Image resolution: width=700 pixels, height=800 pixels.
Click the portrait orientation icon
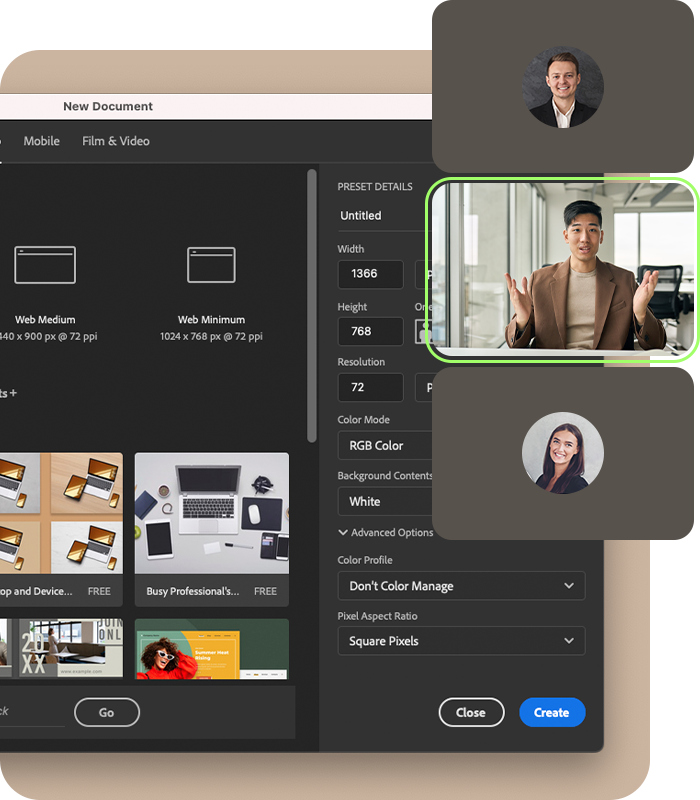coord(423,331)
